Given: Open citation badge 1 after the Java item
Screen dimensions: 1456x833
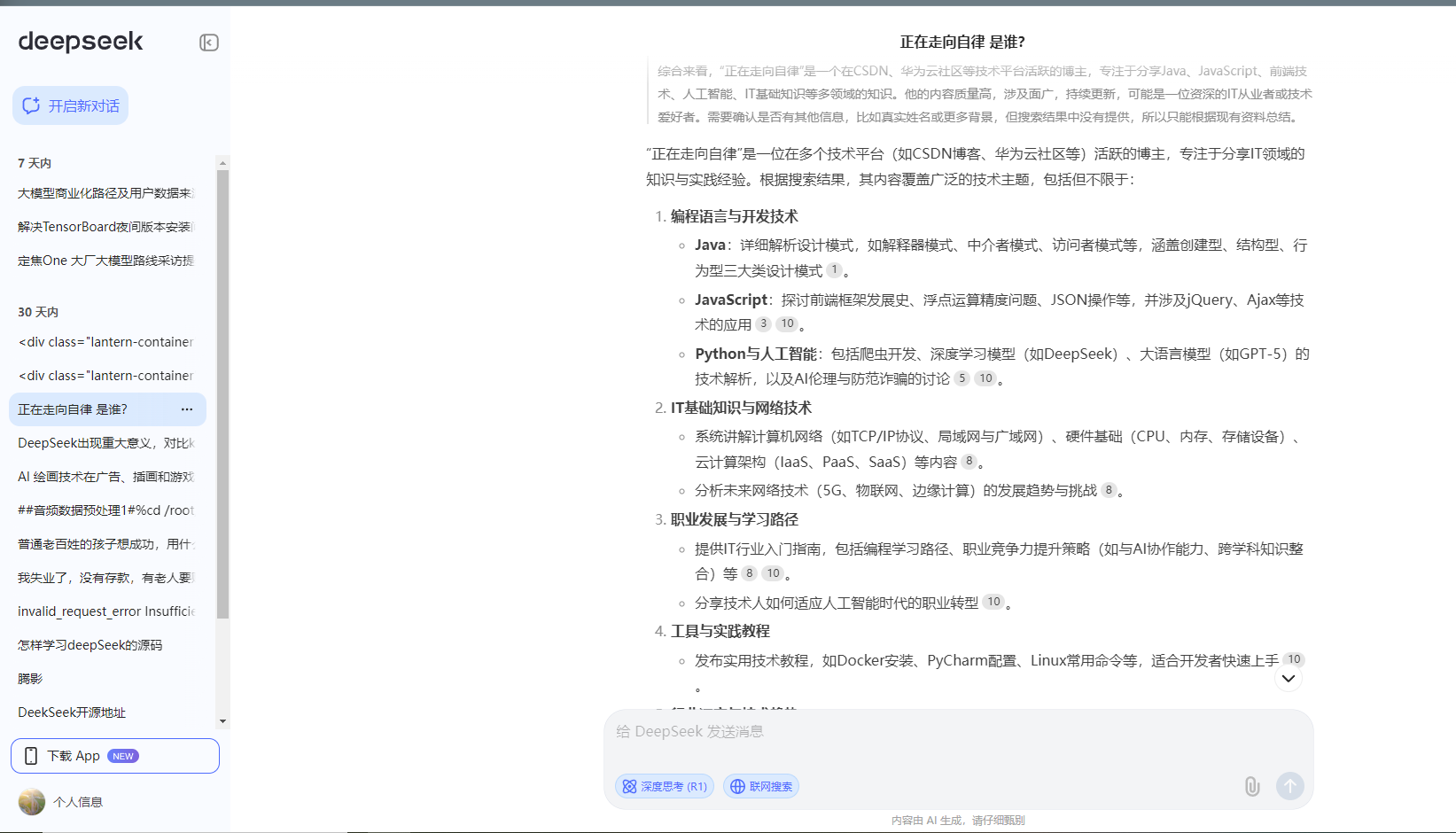Looking at the screenshot, I should [x=834, y=270].
